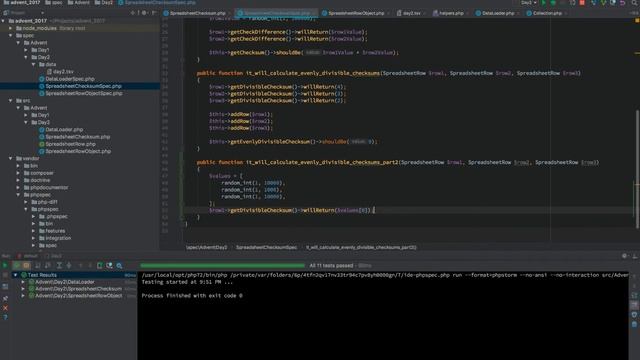Viewport: 640px width, 360px height.
Task: Open the Day2 run configuration dropdown
Action: click(x=529, y=3)
